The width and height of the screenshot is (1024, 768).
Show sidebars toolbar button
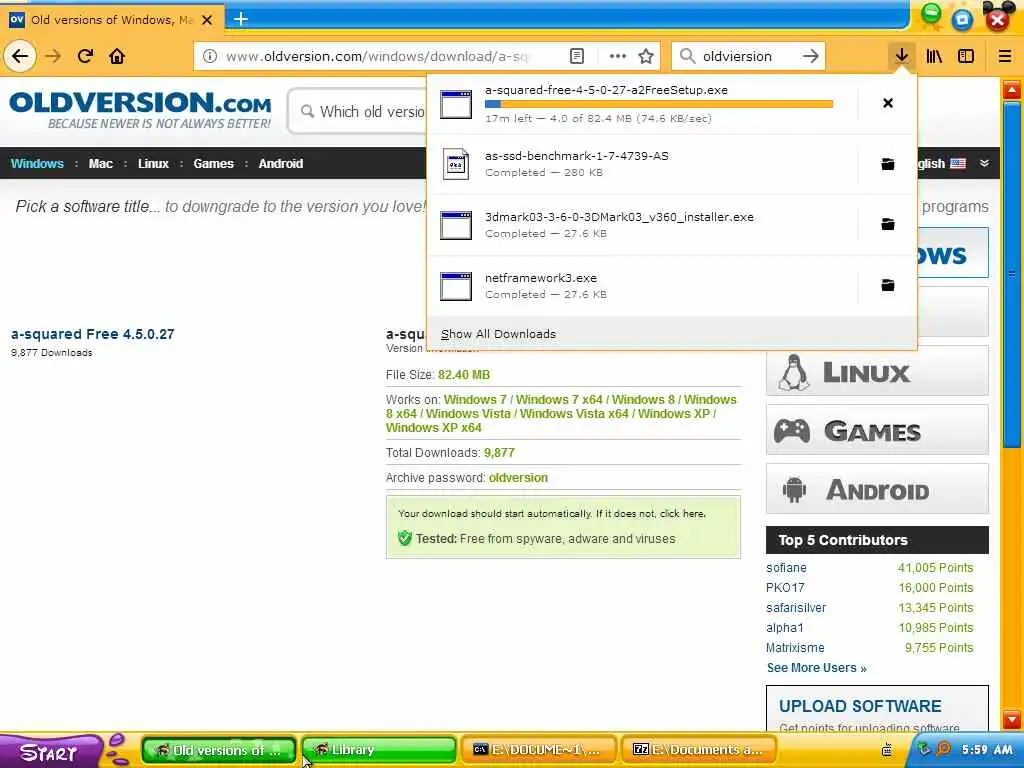point(966,56)
